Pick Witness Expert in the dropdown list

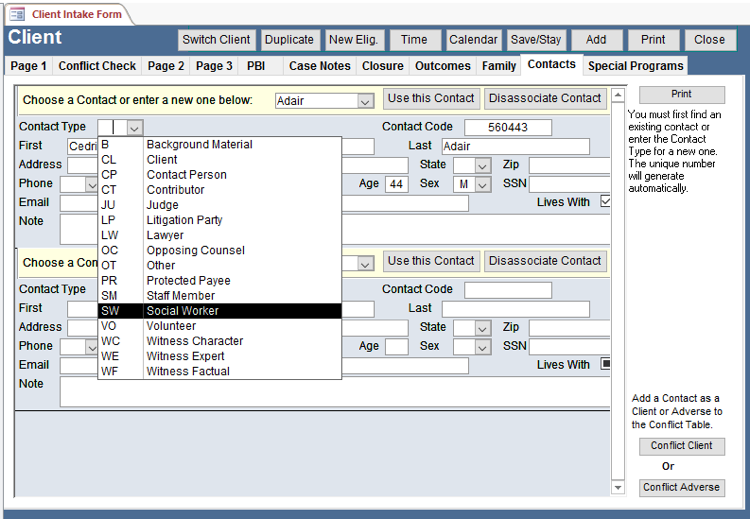click(187, 356)
